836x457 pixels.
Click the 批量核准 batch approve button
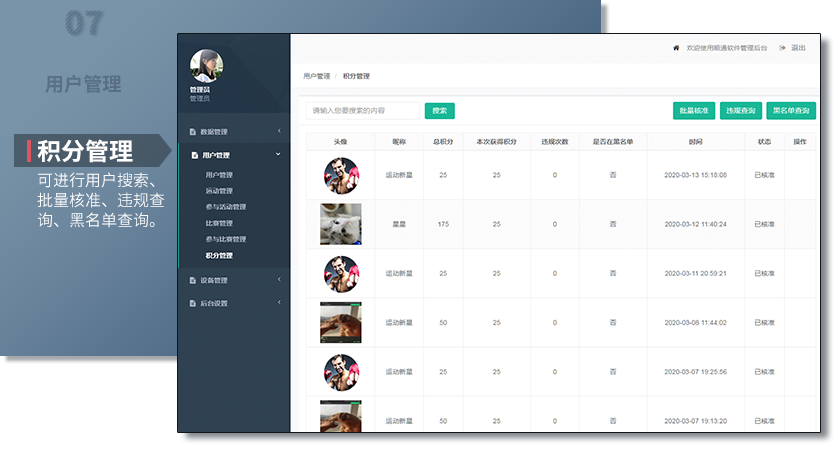694,111
